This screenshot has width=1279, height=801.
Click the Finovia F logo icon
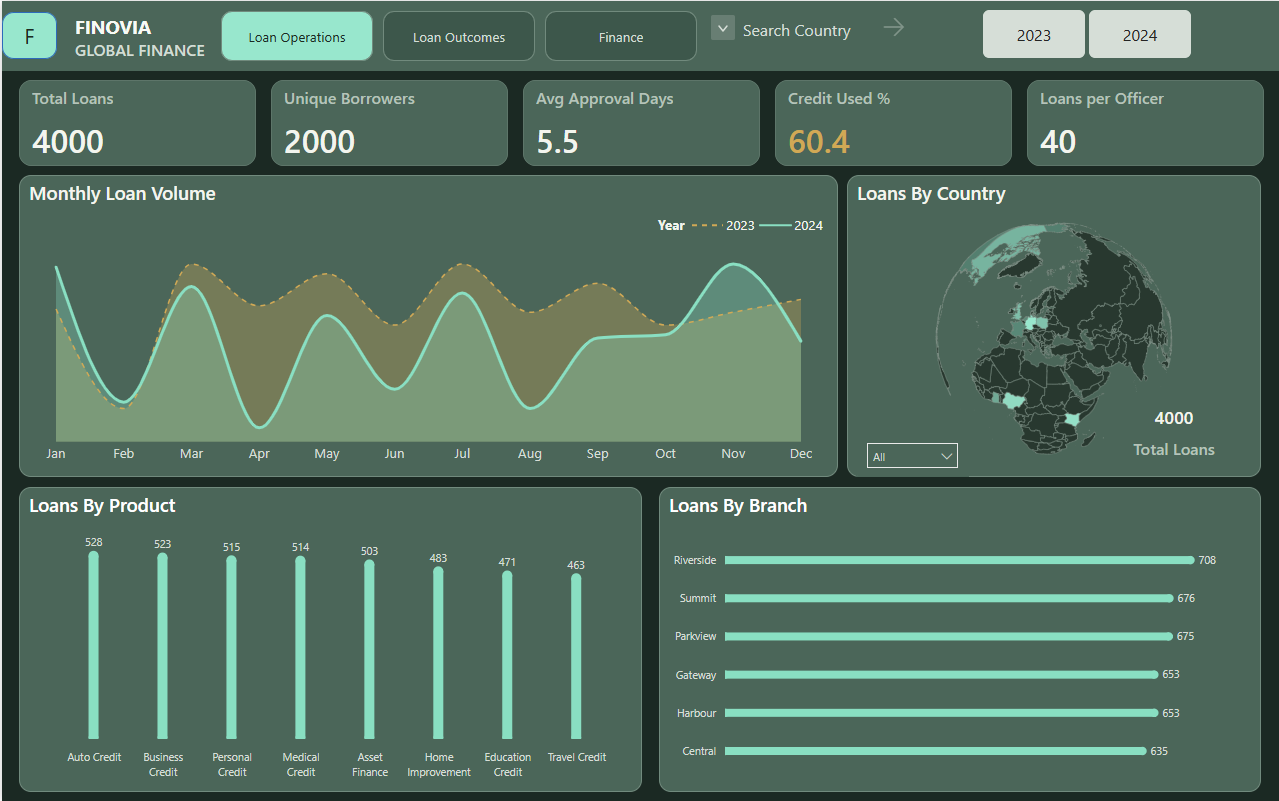(29, 37)
